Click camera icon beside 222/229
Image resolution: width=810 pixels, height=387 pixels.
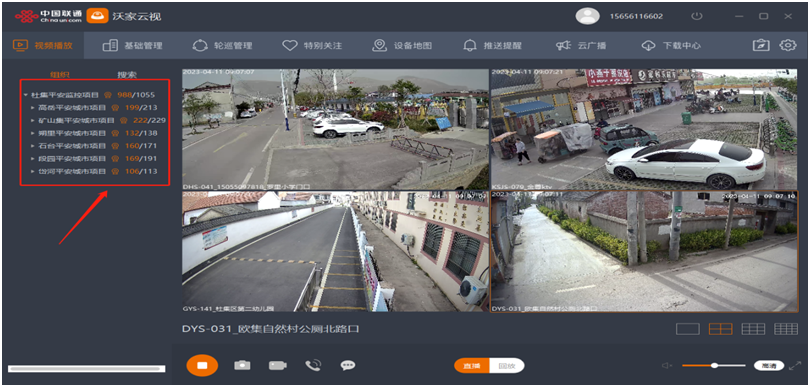123,120
